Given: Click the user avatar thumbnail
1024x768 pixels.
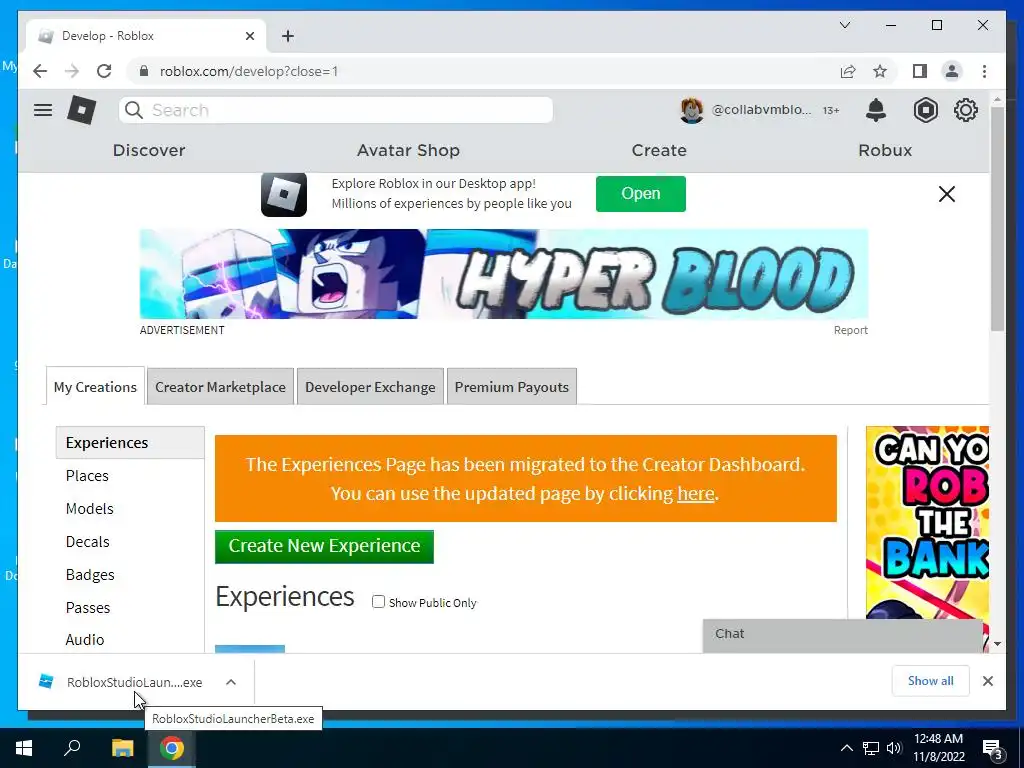Looking at the screenshot, I should (x=692, y=110).
